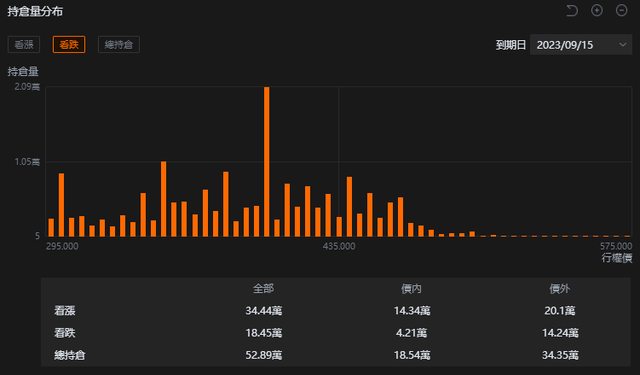Image resolution: width=640 pixels, height=375 pixels.
Task: Click the 14.34萬 cell
Action: pos(412,311)
